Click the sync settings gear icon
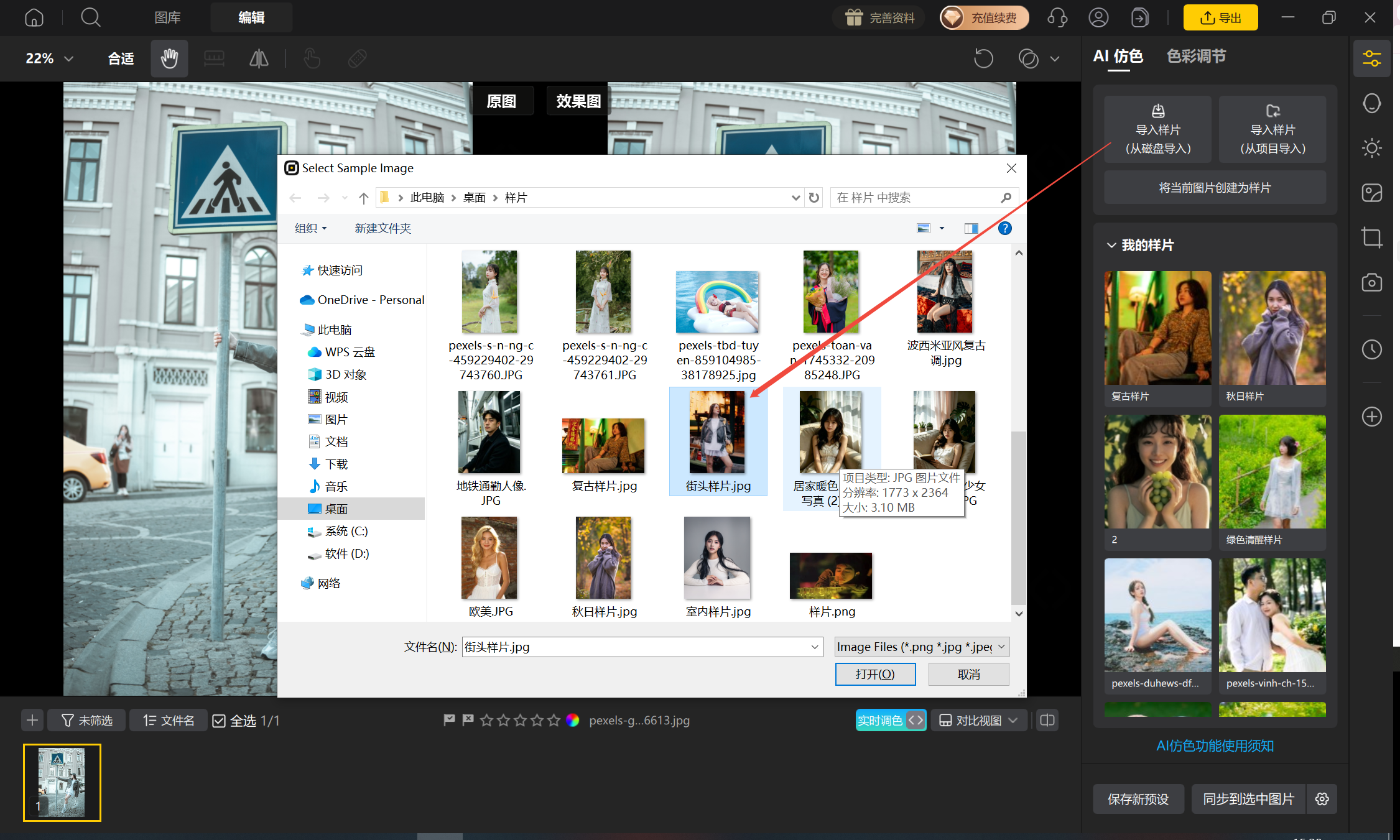The height and width of the screenshot is (840, 1400). coord(1322,799)
